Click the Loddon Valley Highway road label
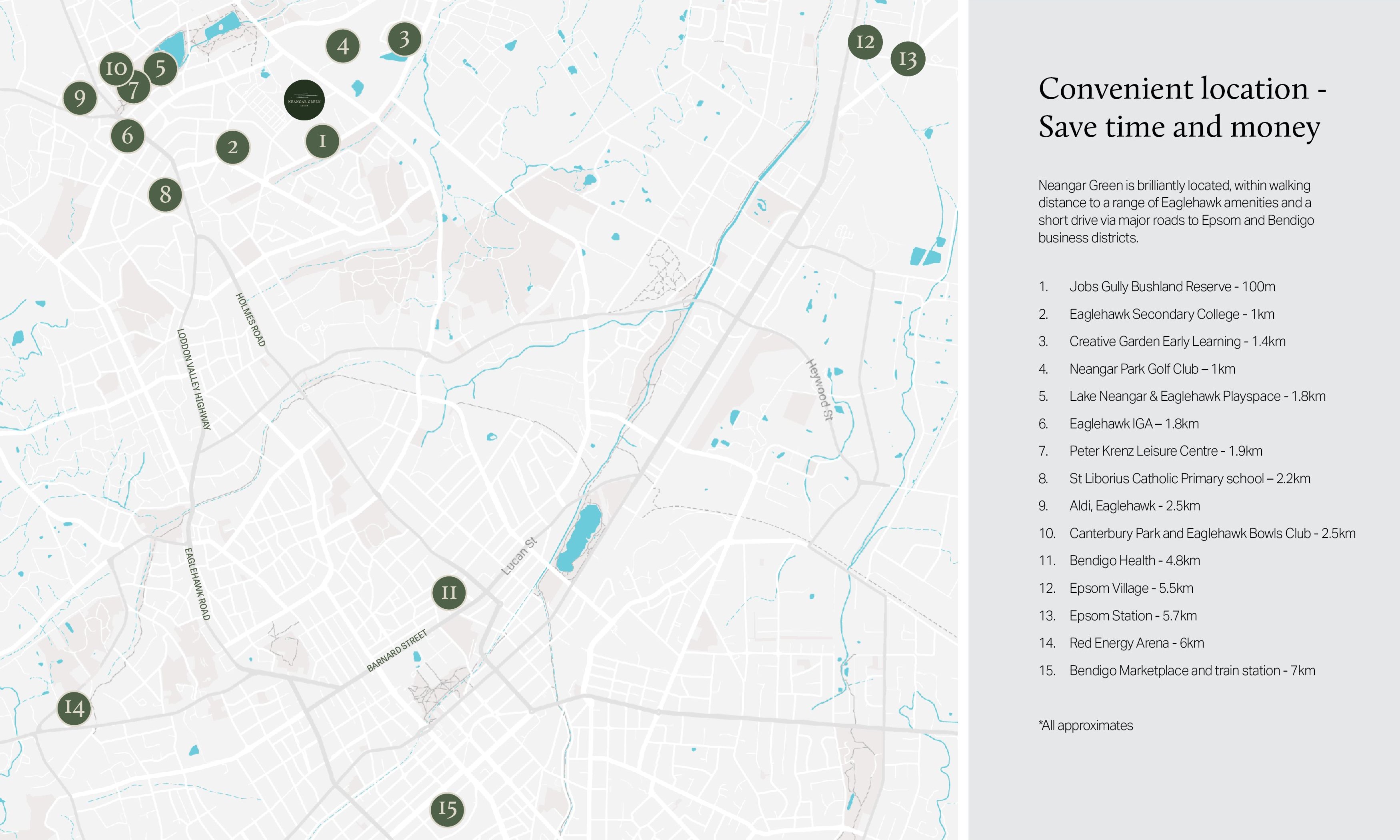The width and height of the screenshot is (1400, 840). [x=194, y=379]
